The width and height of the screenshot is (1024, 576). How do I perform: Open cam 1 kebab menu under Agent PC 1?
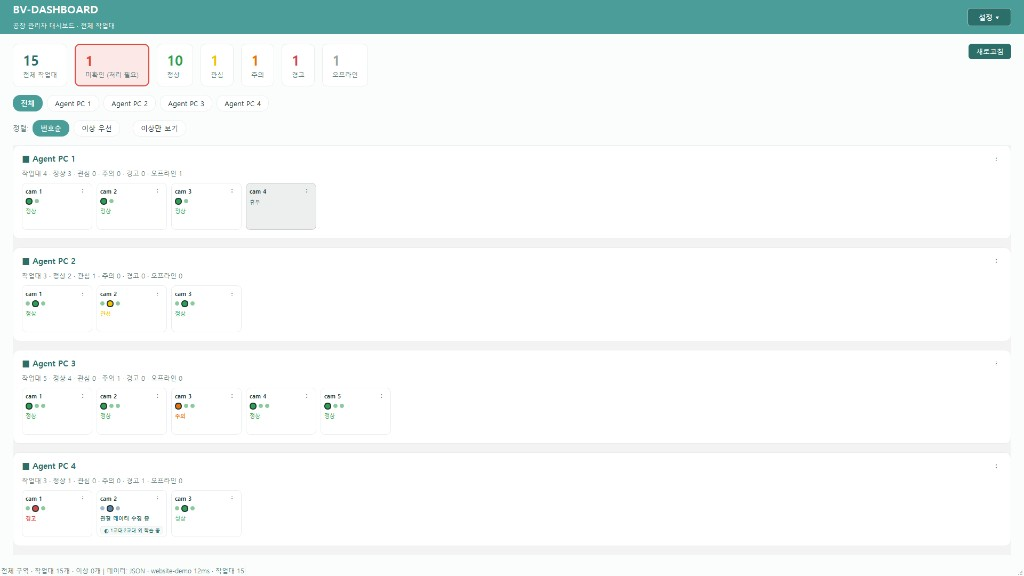(x=82, y=191)
